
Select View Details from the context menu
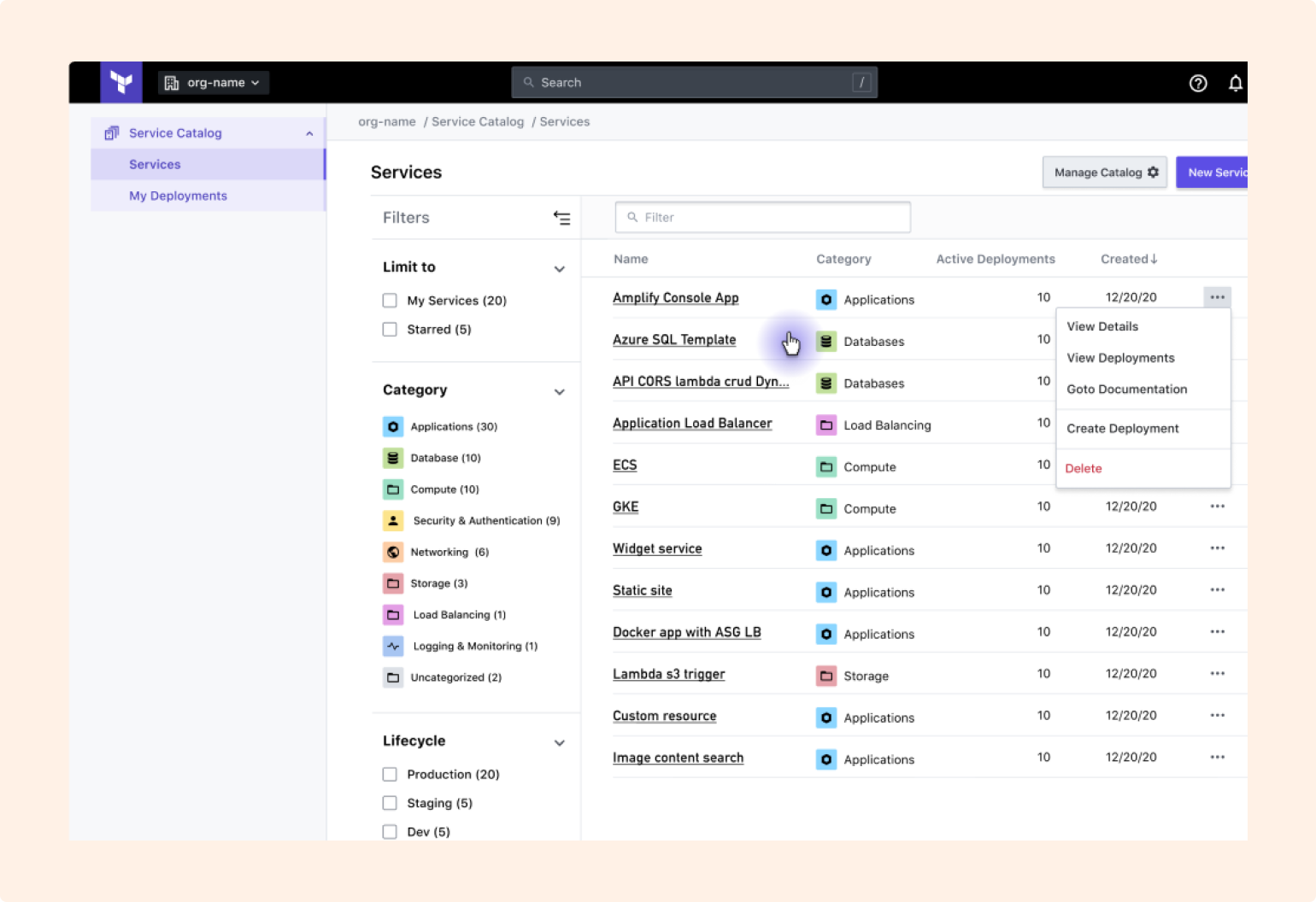pyautogui.click(x=1143, y=326)
